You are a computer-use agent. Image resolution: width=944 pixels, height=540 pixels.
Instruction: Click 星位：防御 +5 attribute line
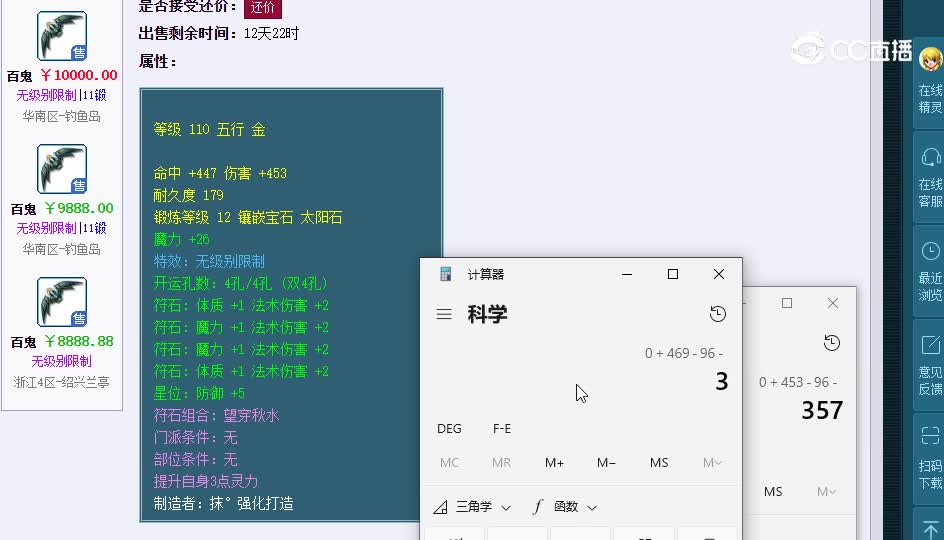pyautogui.click(x=199, y=394)
